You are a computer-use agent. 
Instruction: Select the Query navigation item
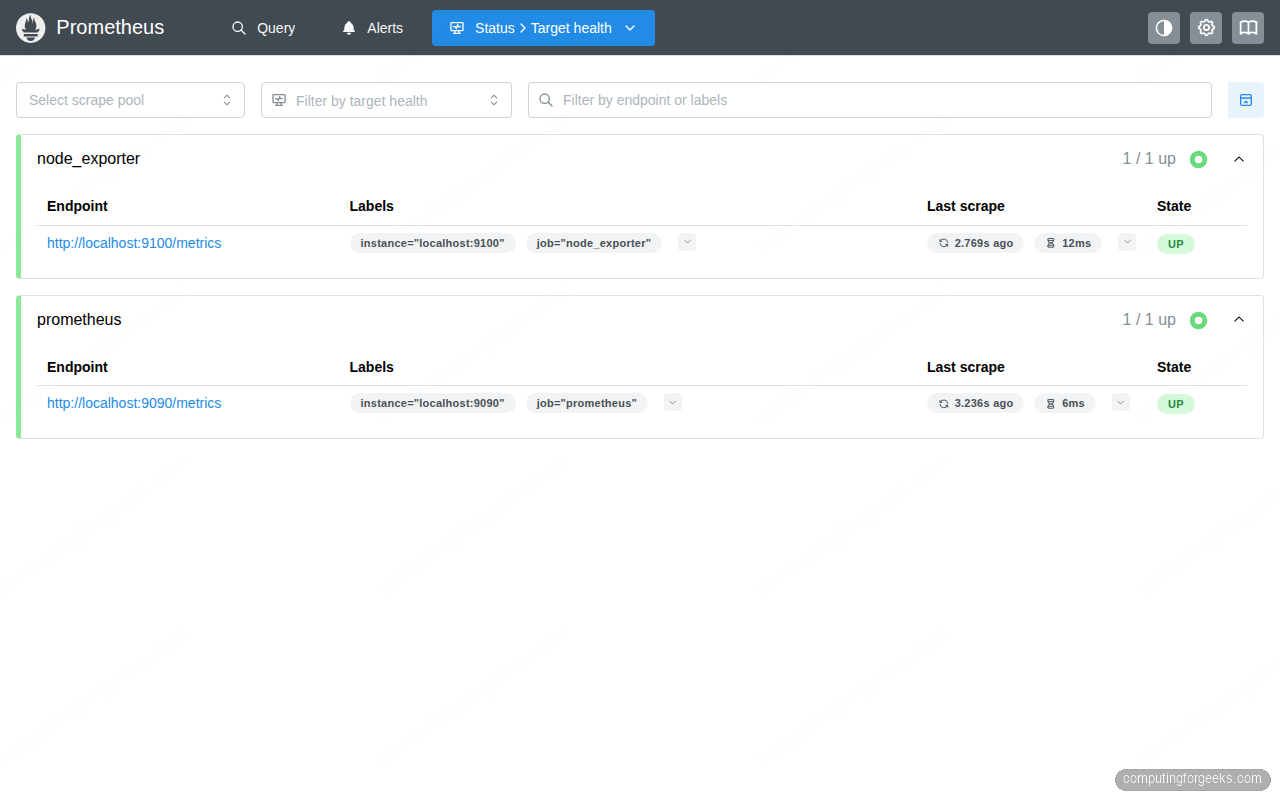click(x=263, y=28)
